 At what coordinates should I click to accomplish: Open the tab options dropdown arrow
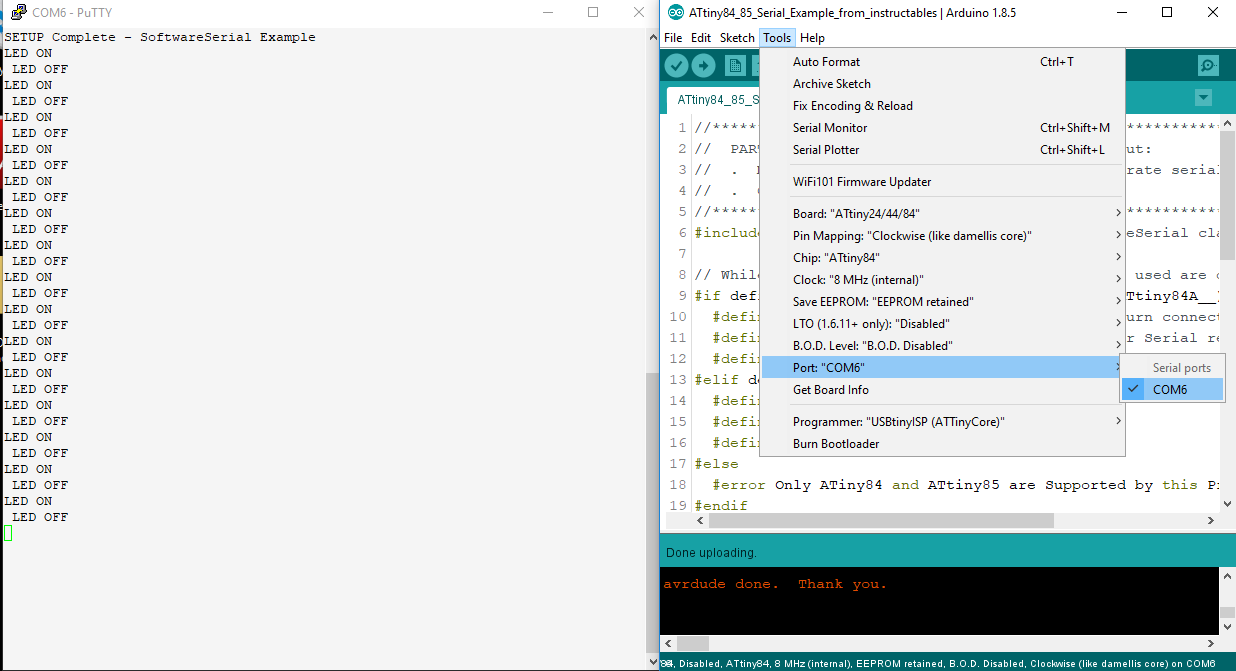1203,98
